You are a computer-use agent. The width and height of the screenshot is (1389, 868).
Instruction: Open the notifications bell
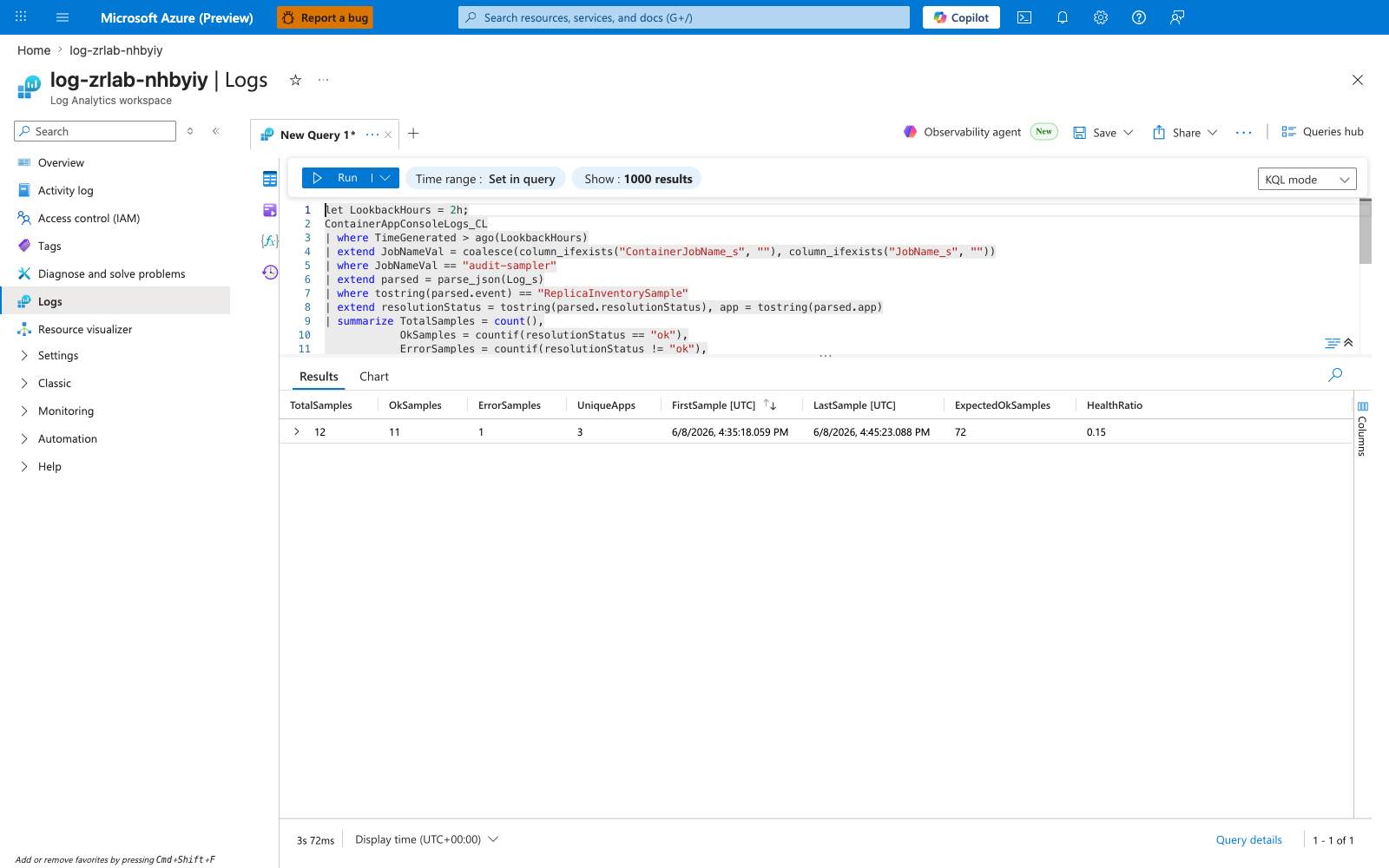(1063, 17)
